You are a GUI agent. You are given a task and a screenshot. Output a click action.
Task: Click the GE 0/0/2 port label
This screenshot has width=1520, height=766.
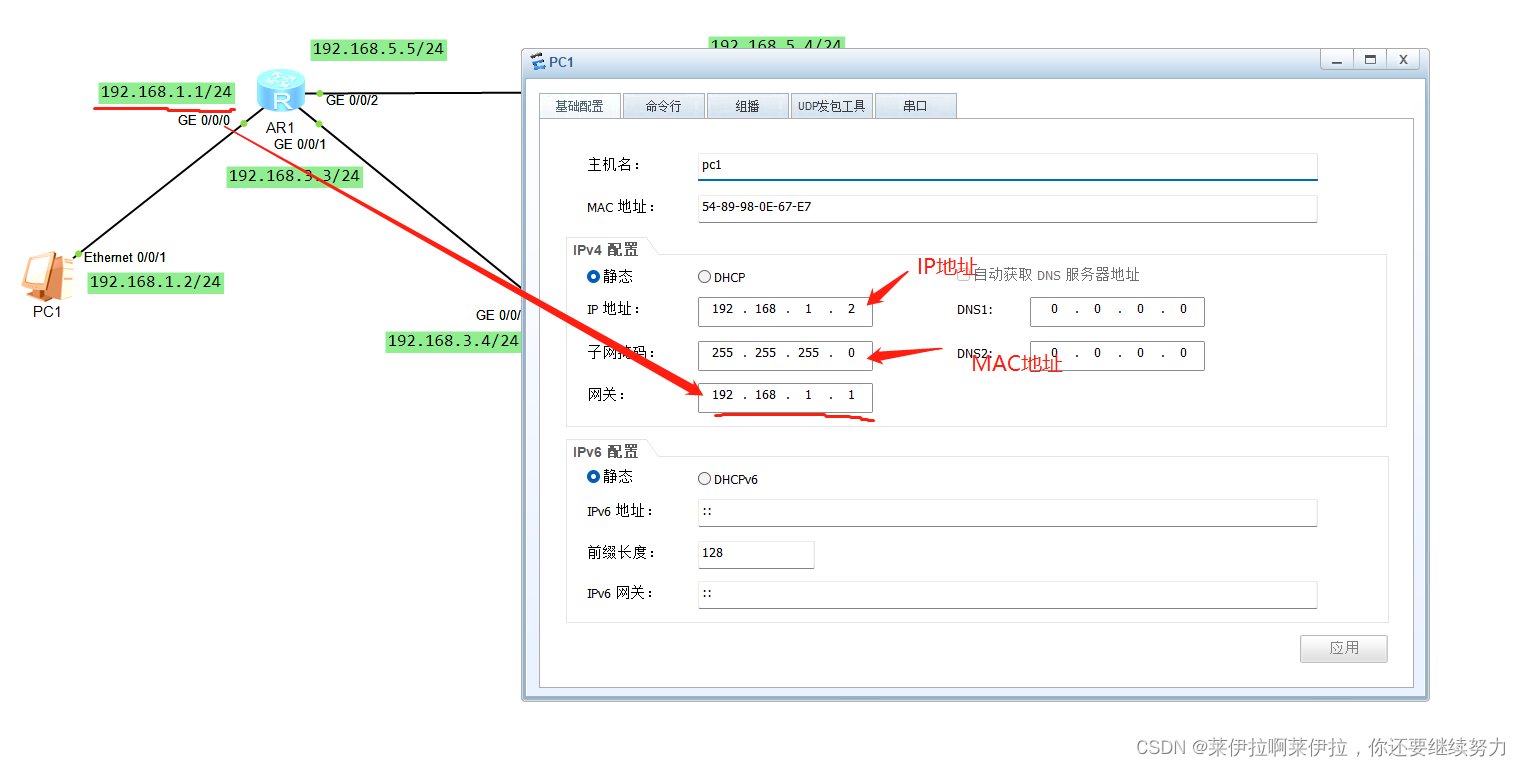[x=352, y=100]
